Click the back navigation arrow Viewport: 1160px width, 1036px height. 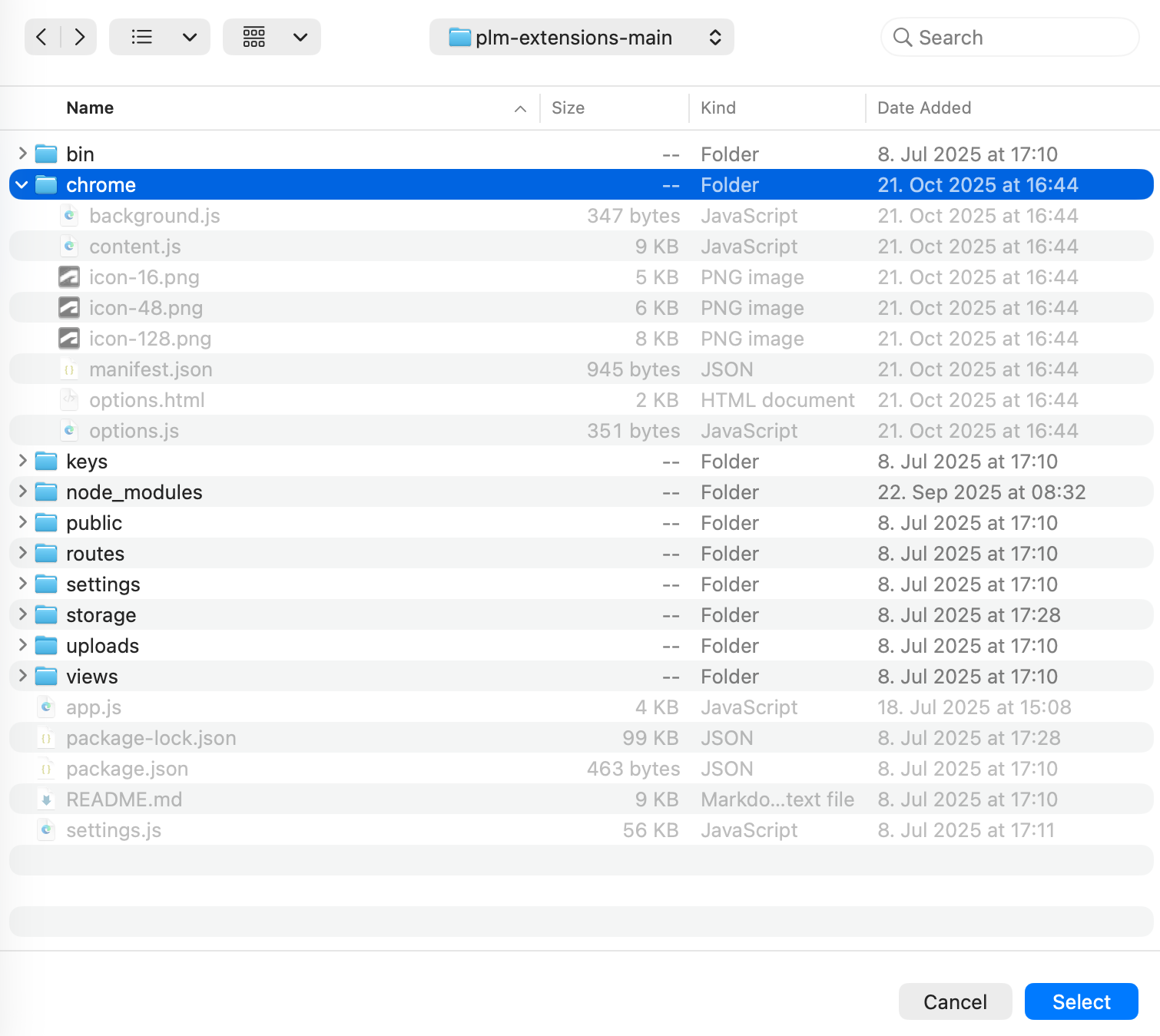pos(42,37)
